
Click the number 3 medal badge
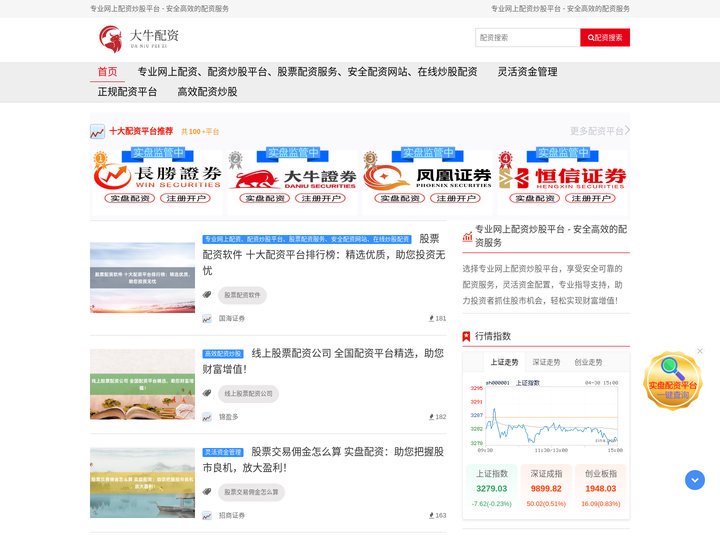click(x=370, y=160)
